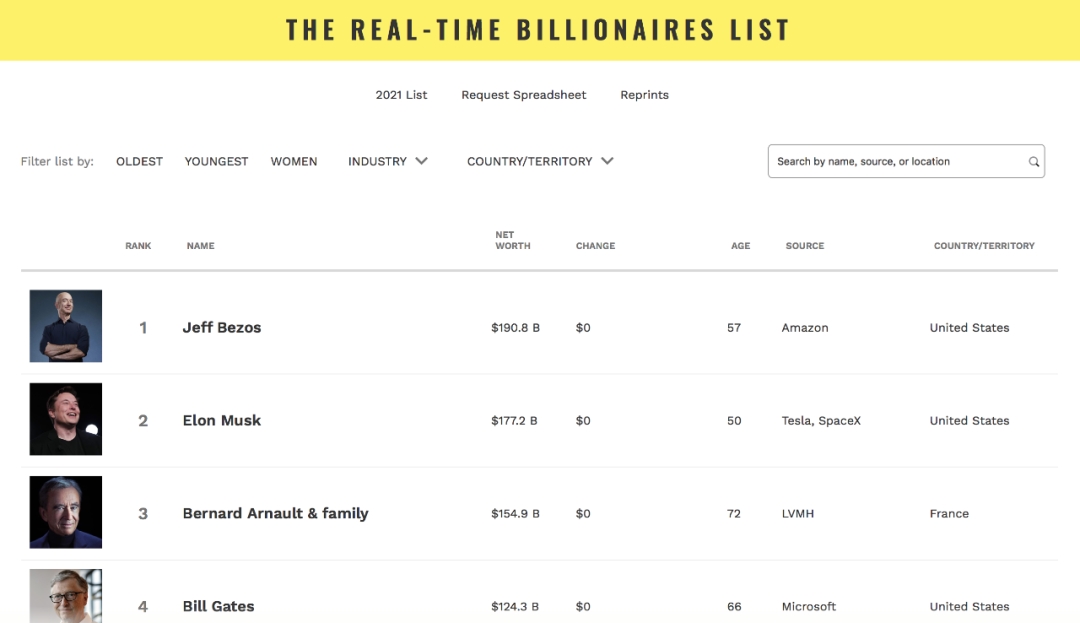Filter list by Oldest
The height and width of the screenshot is (623, 1080).
tap(139, 161)
